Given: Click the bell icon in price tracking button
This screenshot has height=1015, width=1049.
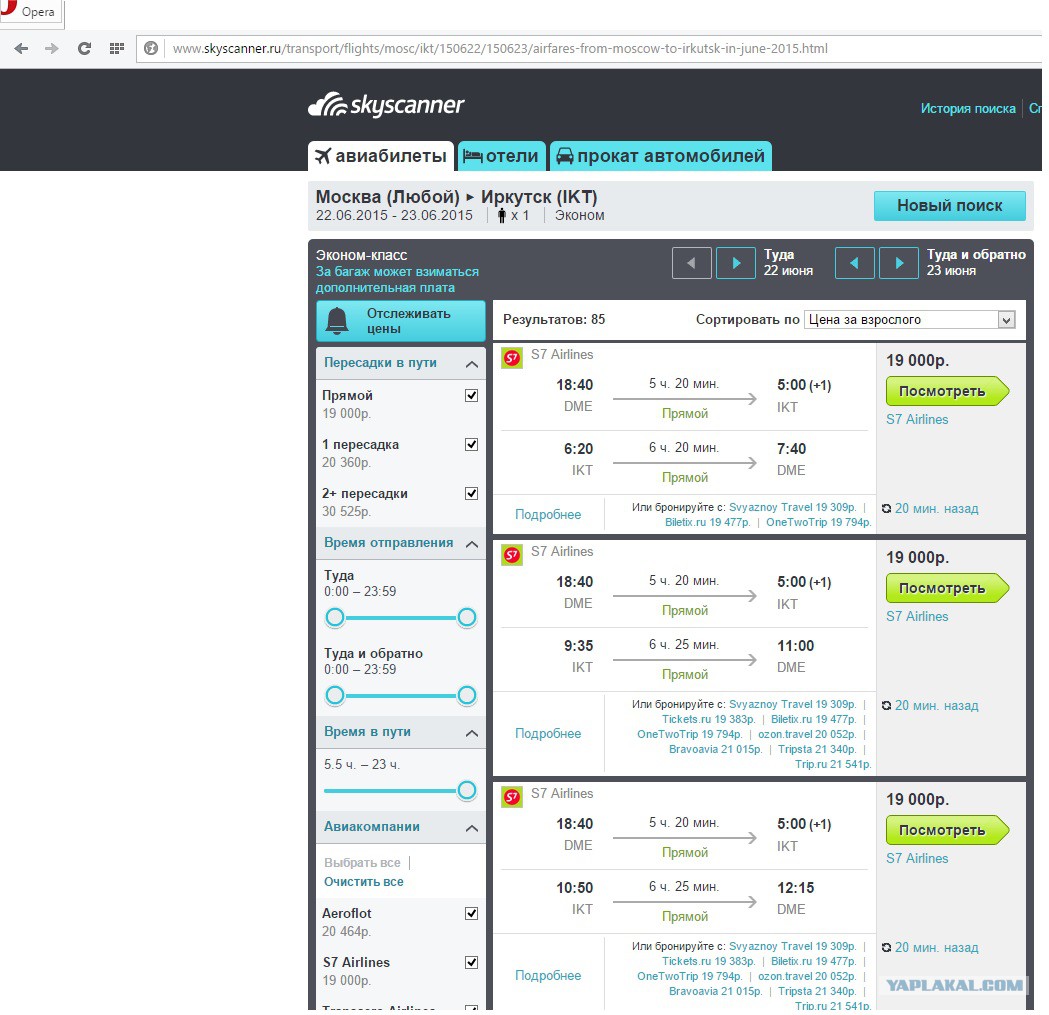Looking at the screenshot, I should (x=337, y=320).
